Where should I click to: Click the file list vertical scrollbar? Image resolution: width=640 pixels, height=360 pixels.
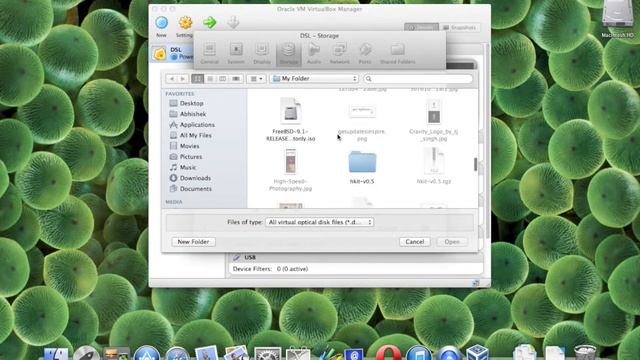click(475, 164)
